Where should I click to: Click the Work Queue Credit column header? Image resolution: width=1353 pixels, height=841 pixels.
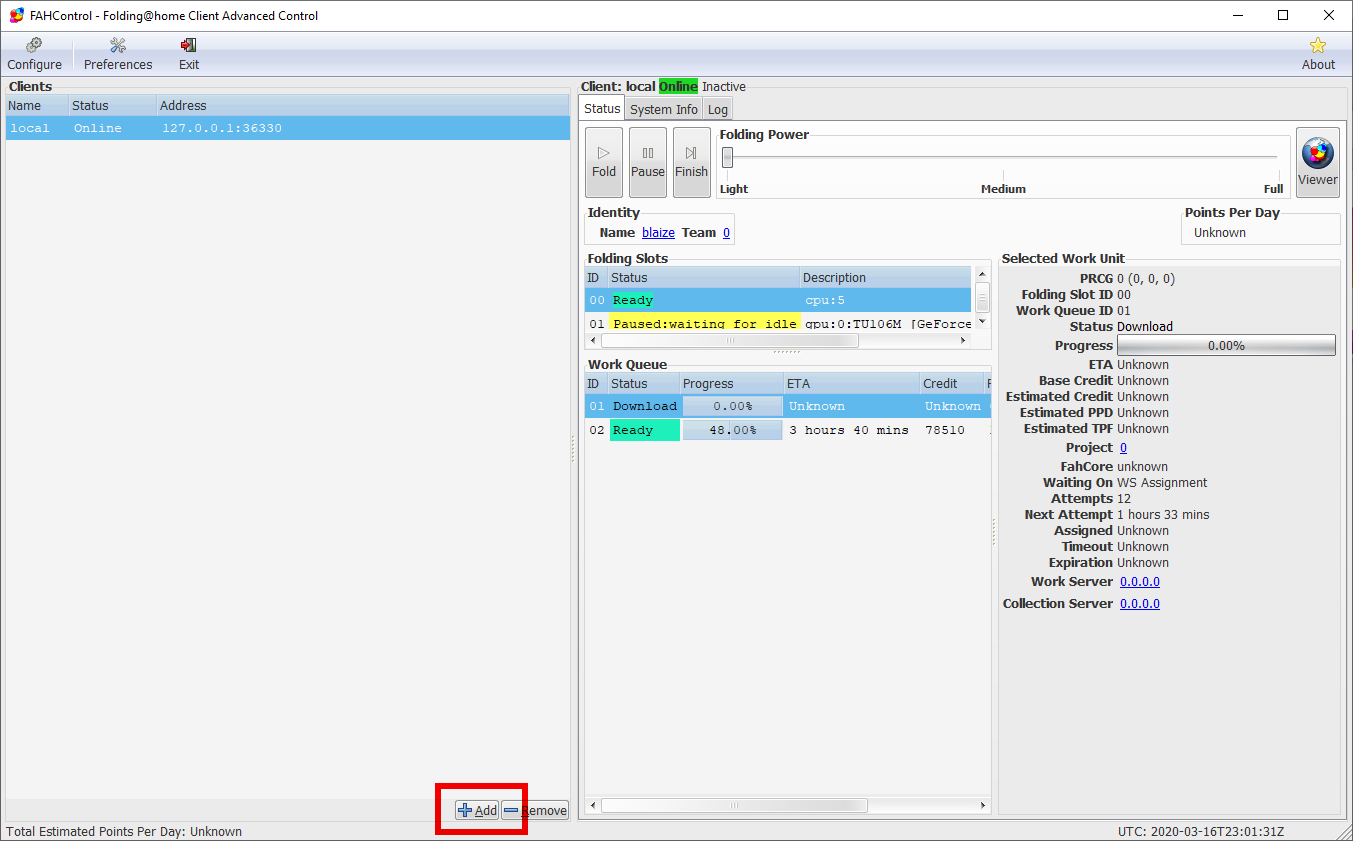(x=952, y=383)
